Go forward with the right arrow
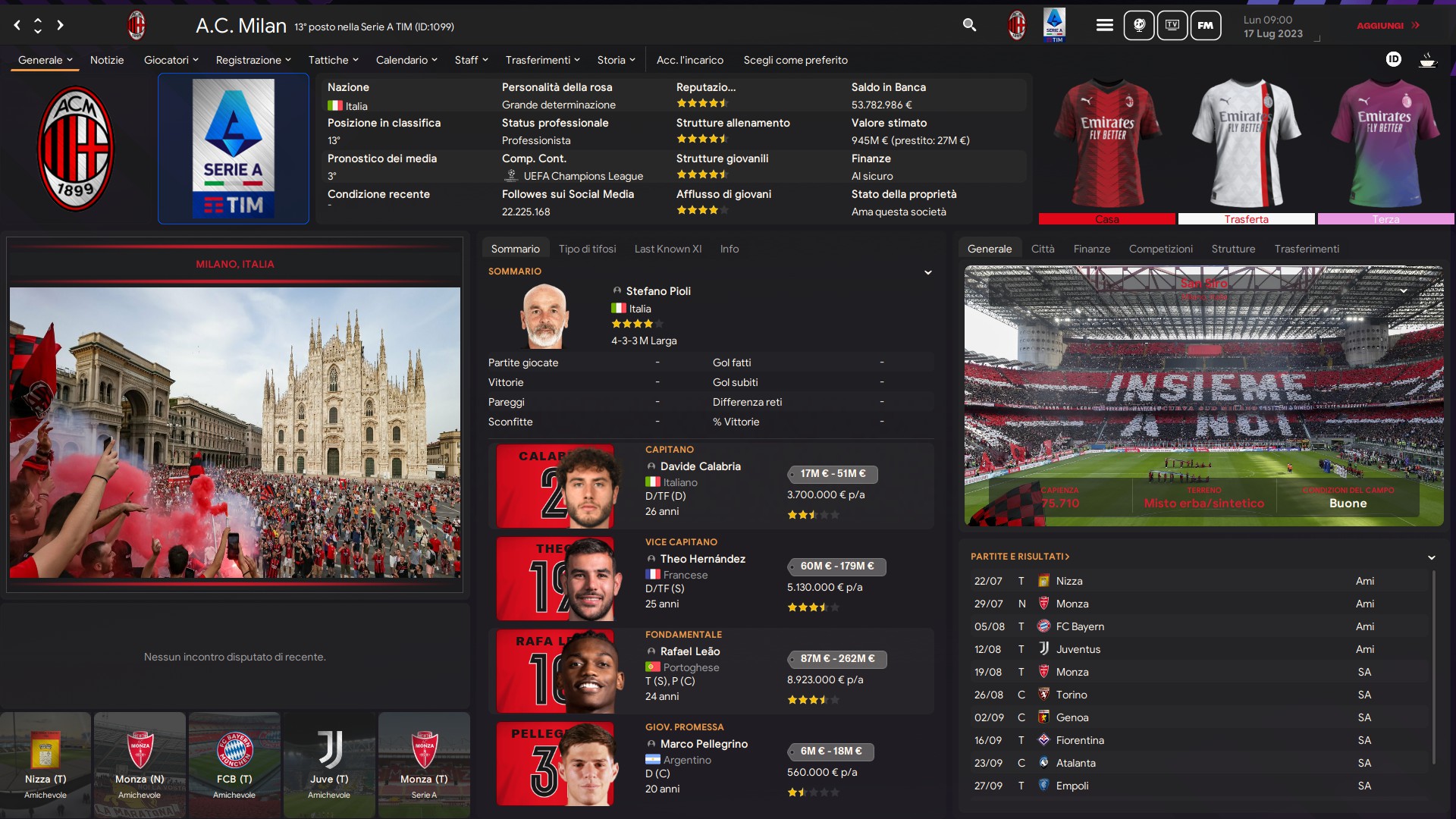 [x=60, y=25]
